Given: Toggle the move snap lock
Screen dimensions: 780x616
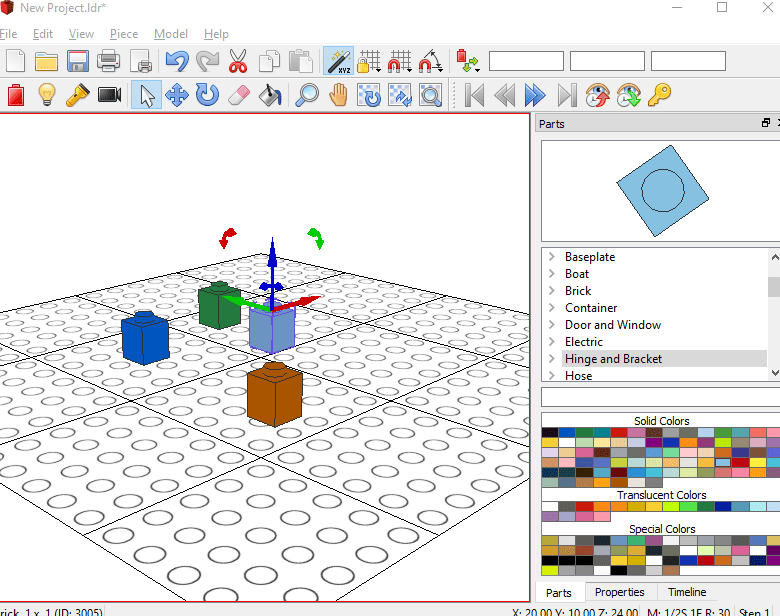Looking at the screenshot, I should click(x=399, y=62).
